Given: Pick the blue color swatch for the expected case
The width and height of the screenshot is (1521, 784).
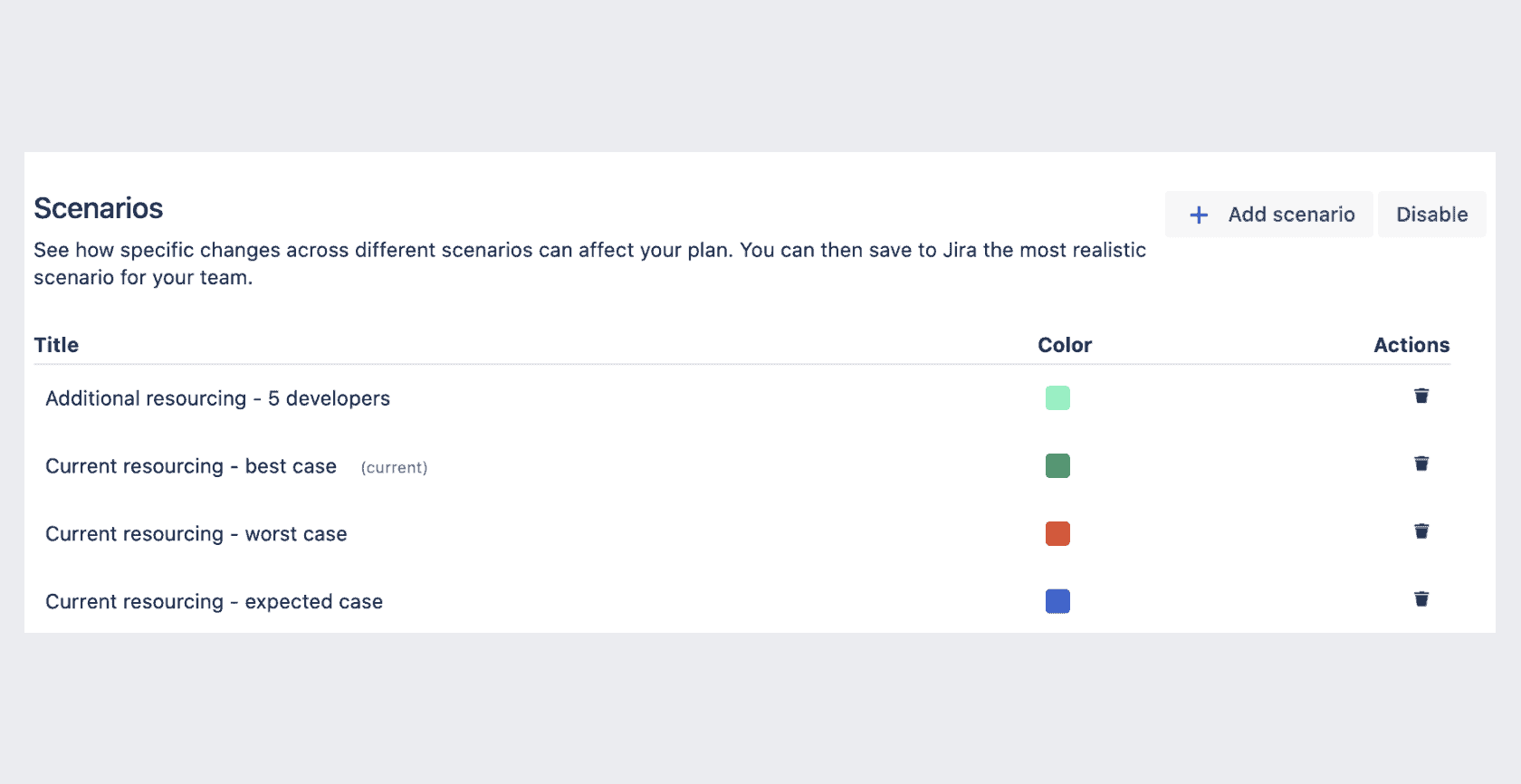Looking at the screenshot, I should pos(1057,600).
